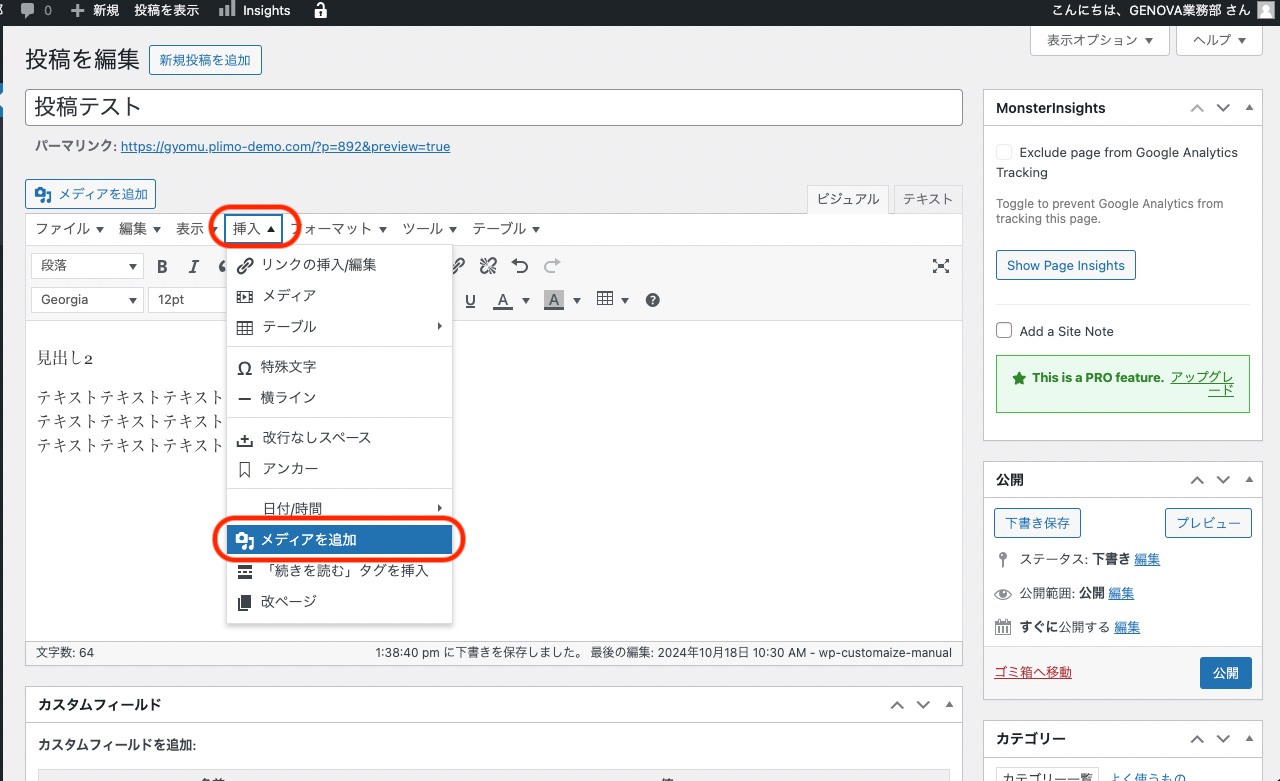Click the Bold formatting icon

163,266
